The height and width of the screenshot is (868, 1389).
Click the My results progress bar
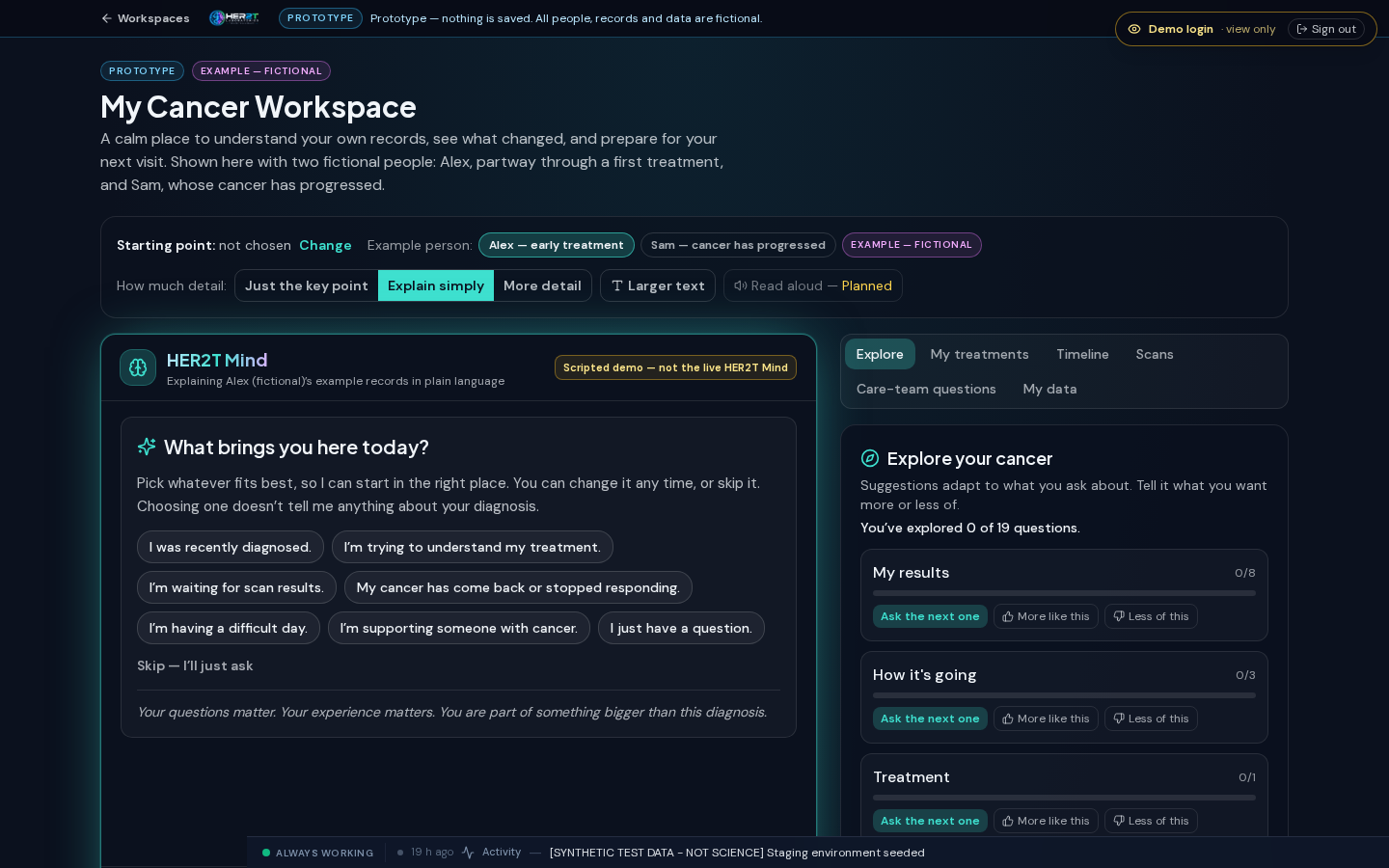pos(1064,593)
